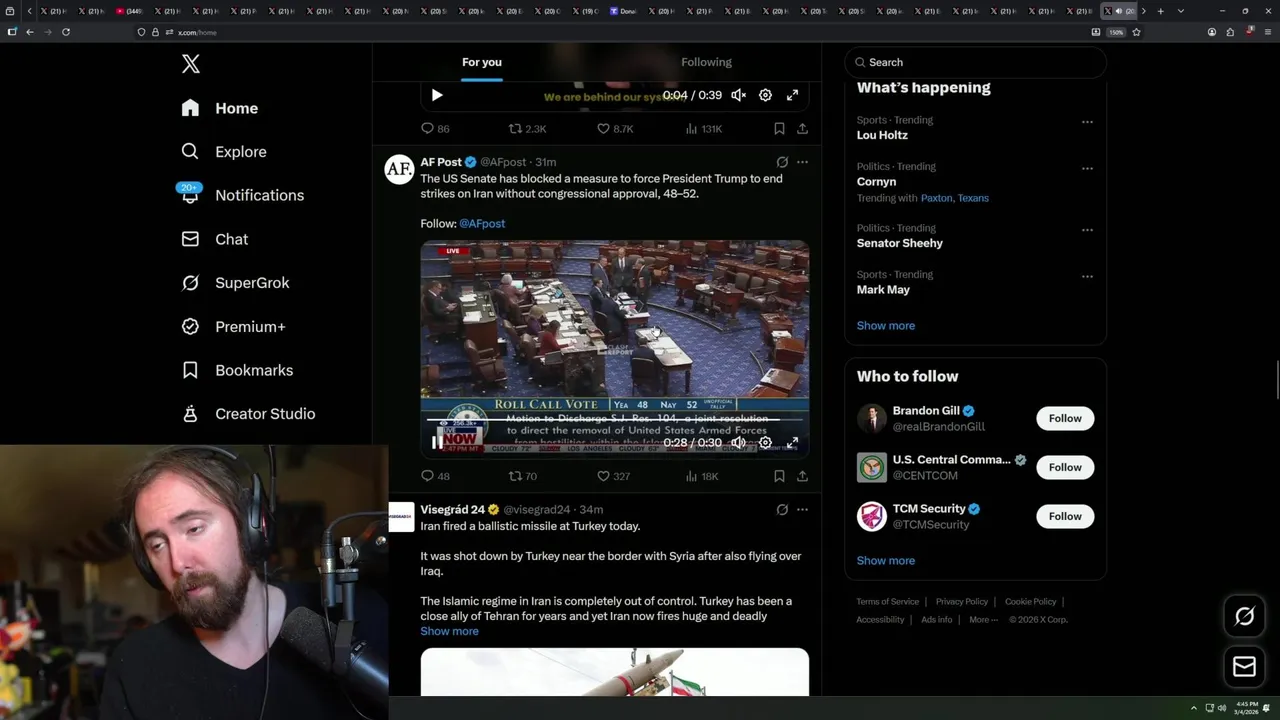Enter fullscreen on the top video

(792, 95)
